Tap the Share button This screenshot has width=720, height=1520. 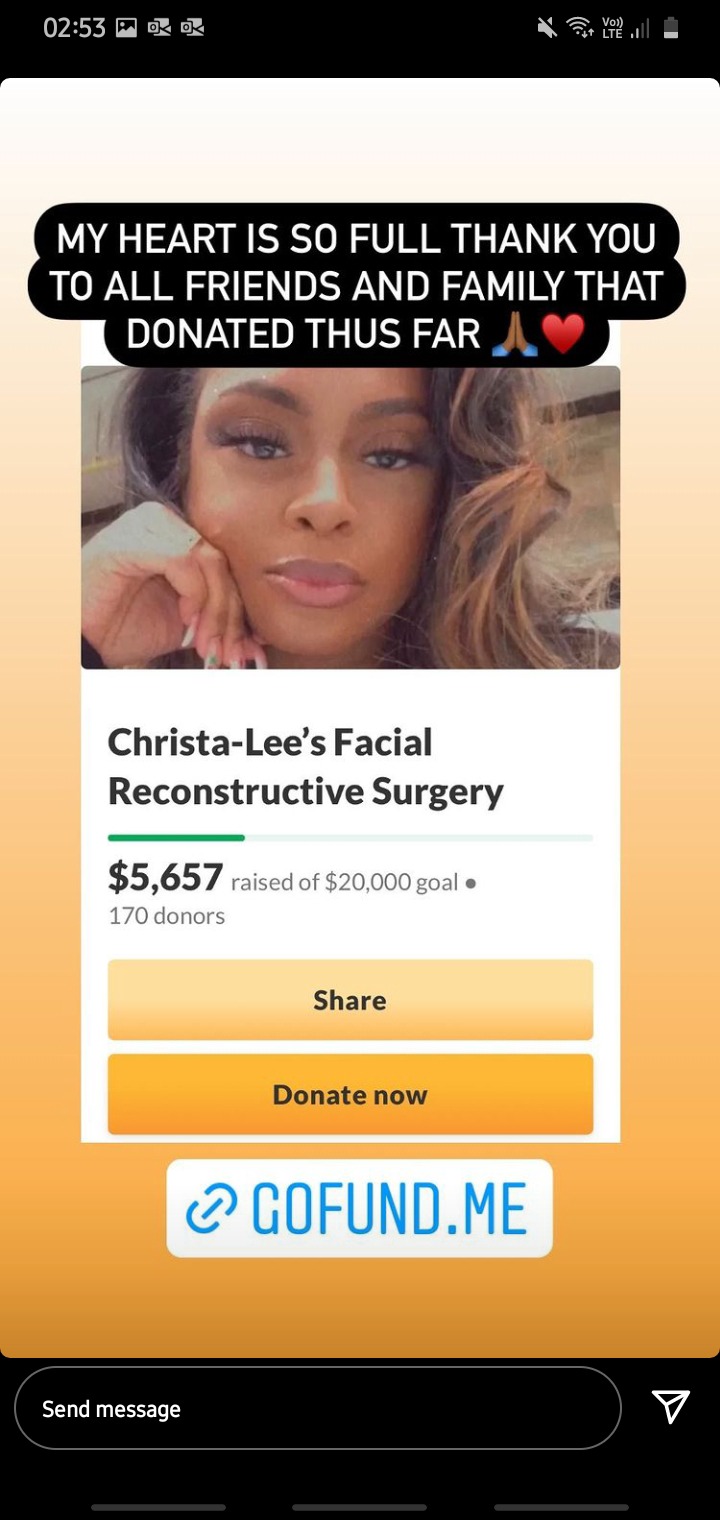350,1000
